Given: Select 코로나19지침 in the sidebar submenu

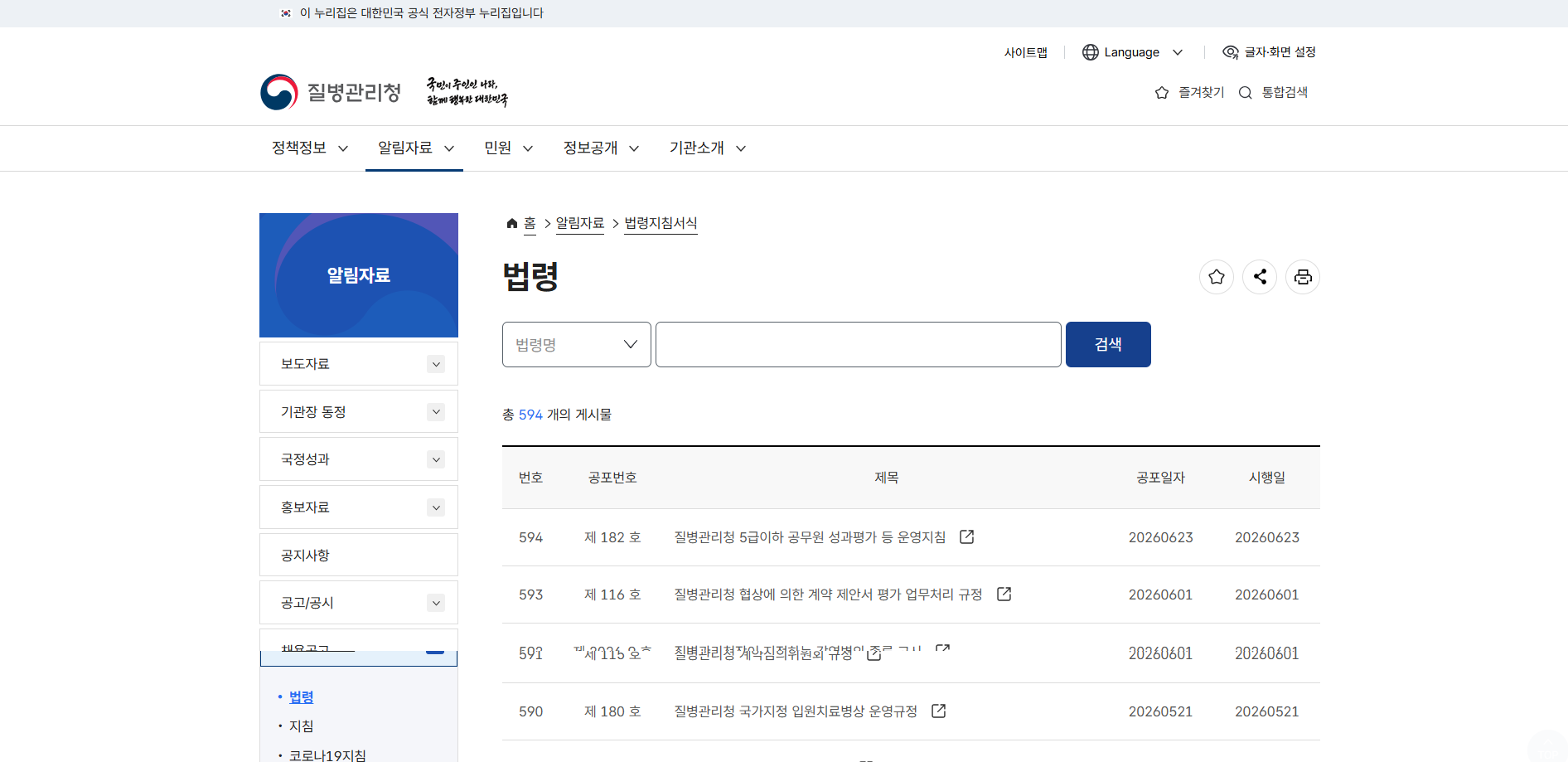Looking at the screenshot, I should tap(327, 755).
